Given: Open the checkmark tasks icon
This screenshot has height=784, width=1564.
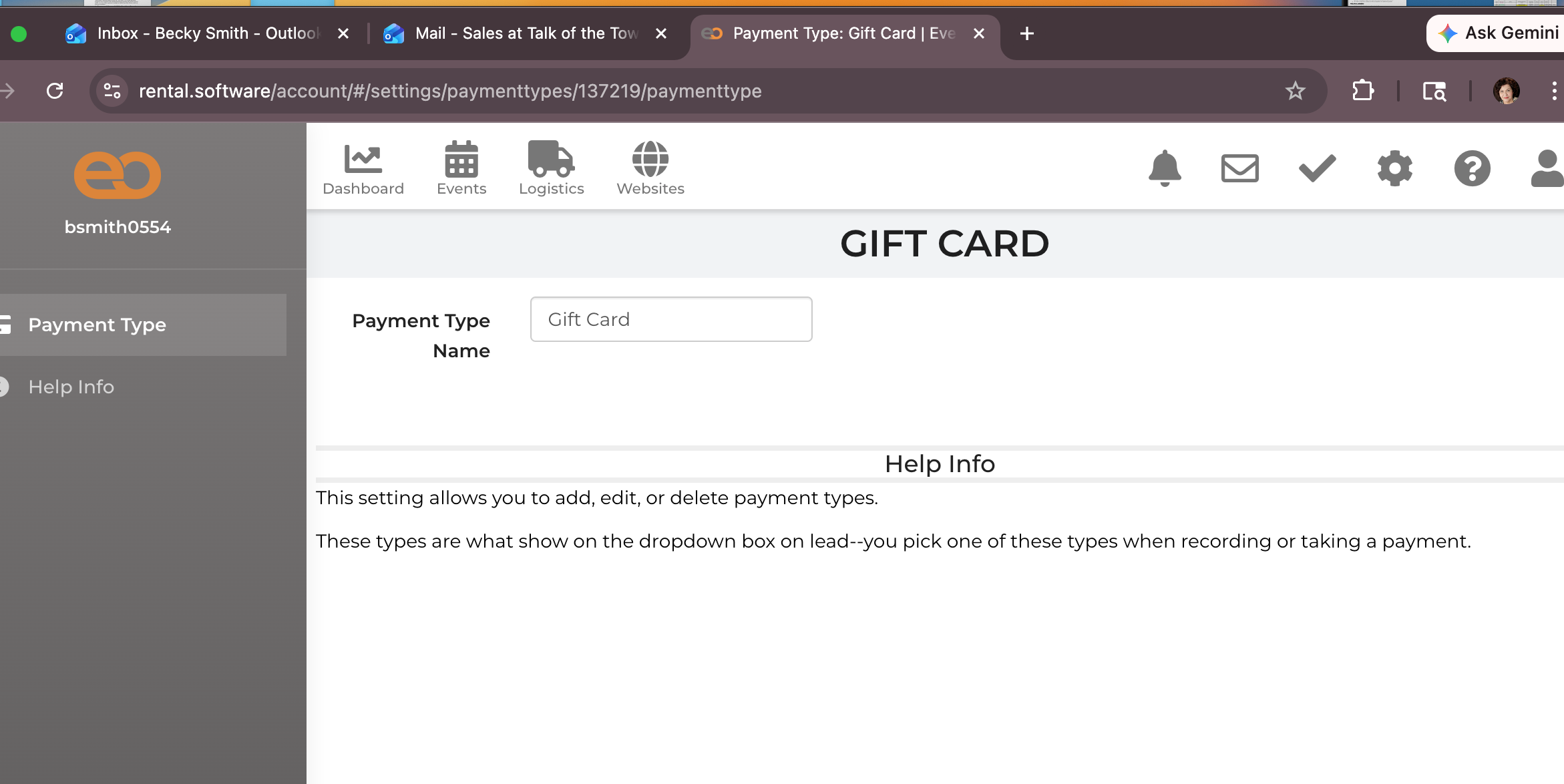Looking at the screenshot, I should 1317,168.
